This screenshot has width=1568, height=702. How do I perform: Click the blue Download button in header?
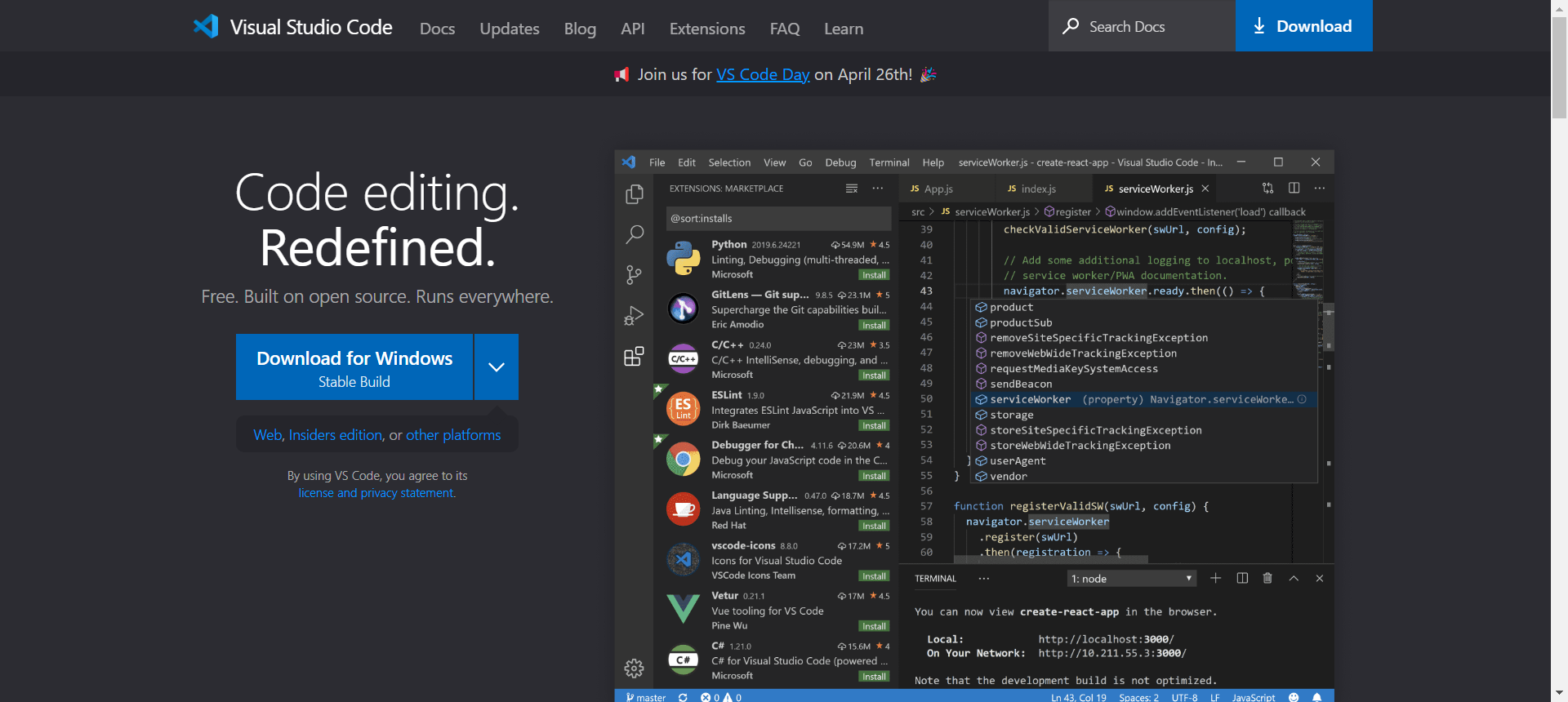[x=1303, y=26]
